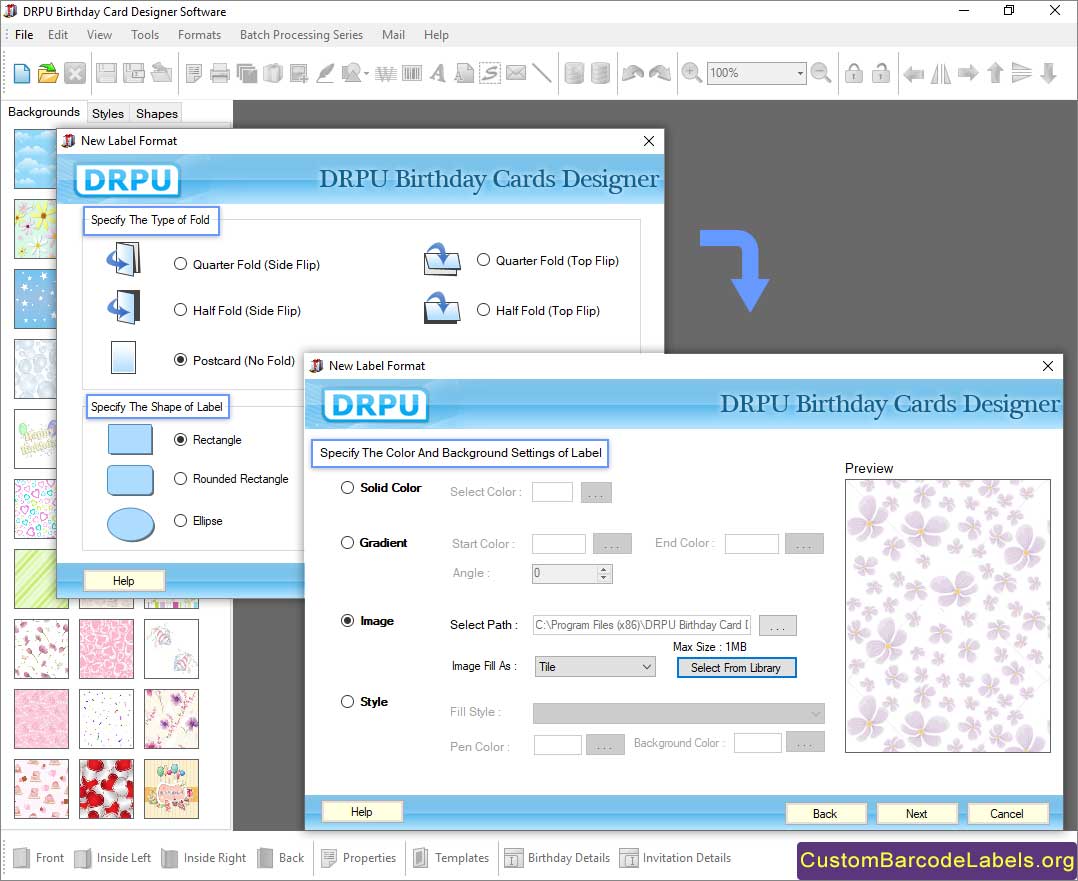
Task: Select the Solid Color background option
Action: point(347,488)
